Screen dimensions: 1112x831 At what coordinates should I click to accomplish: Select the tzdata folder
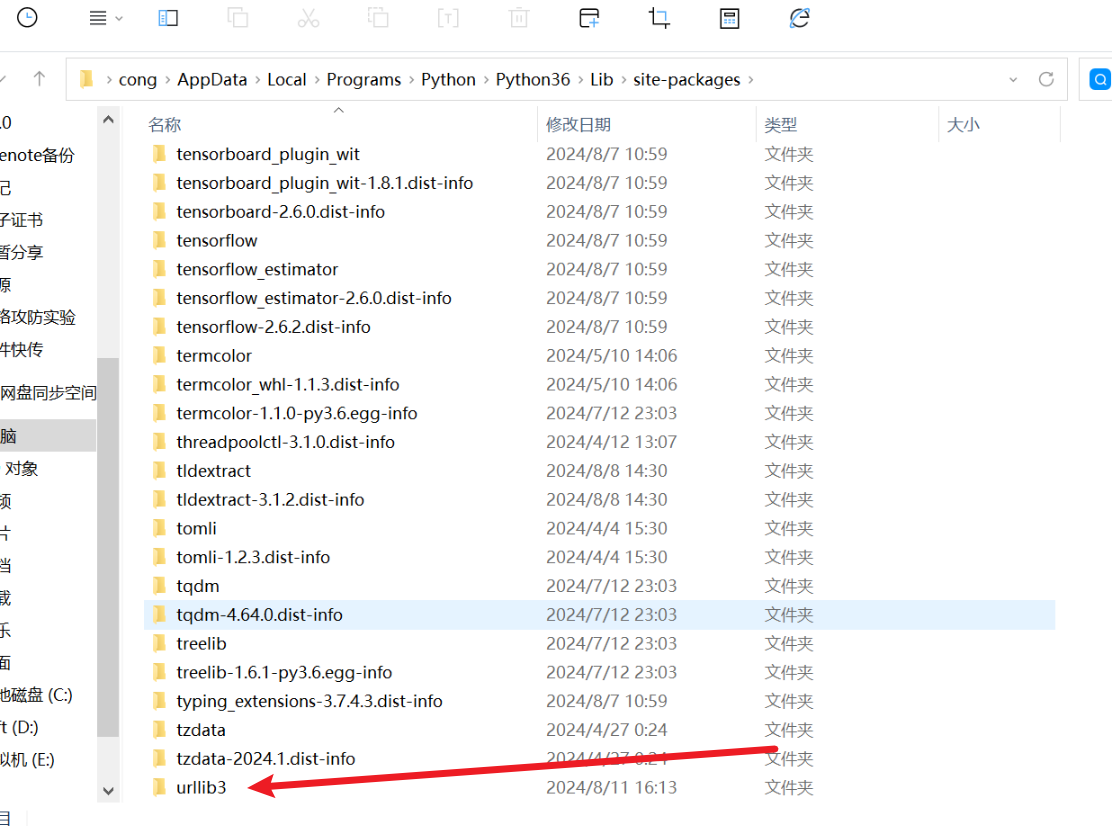click(201, 730)
